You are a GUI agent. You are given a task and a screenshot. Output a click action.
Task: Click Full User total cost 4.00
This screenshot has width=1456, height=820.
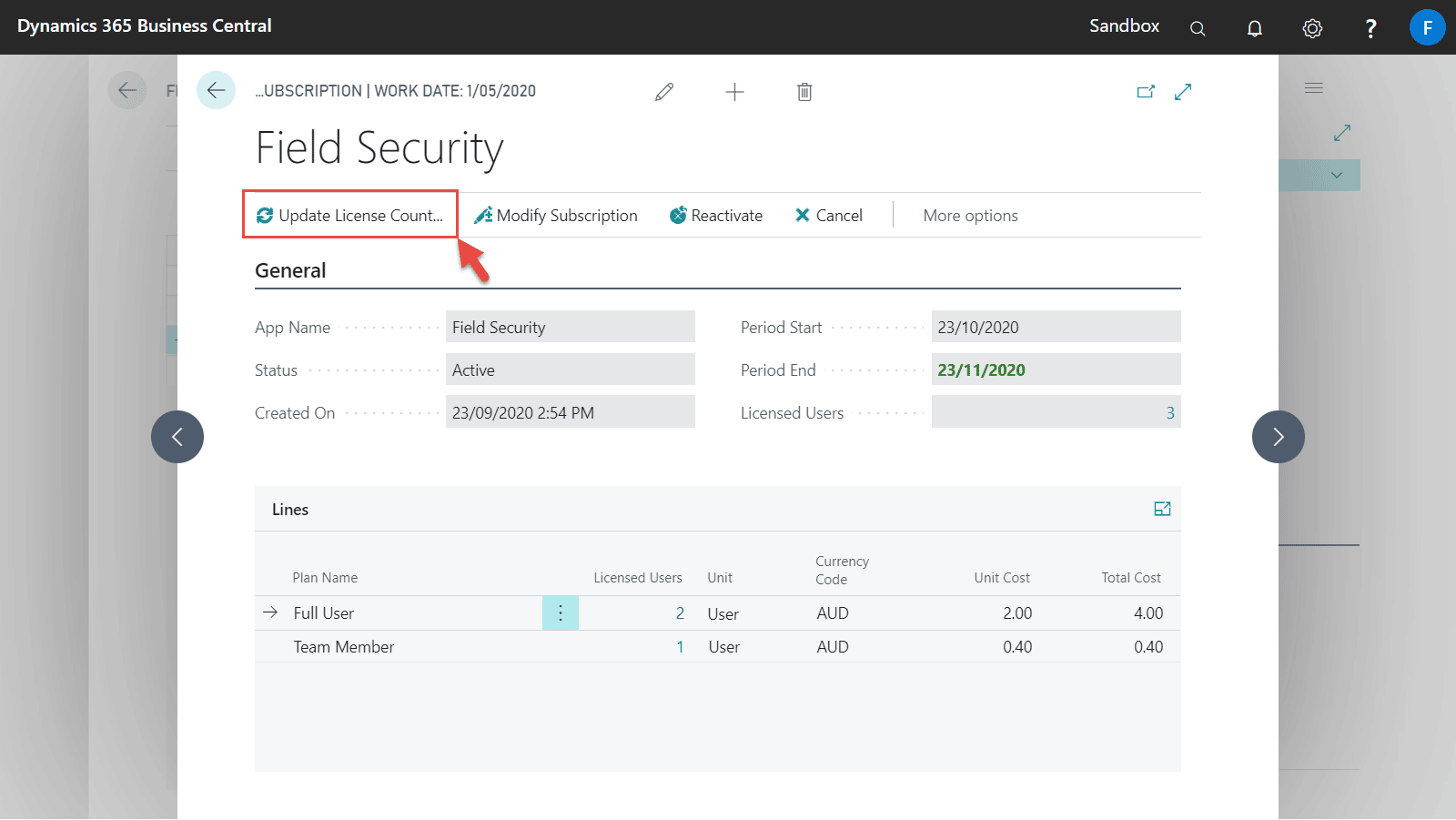[x=1148, y=613]
